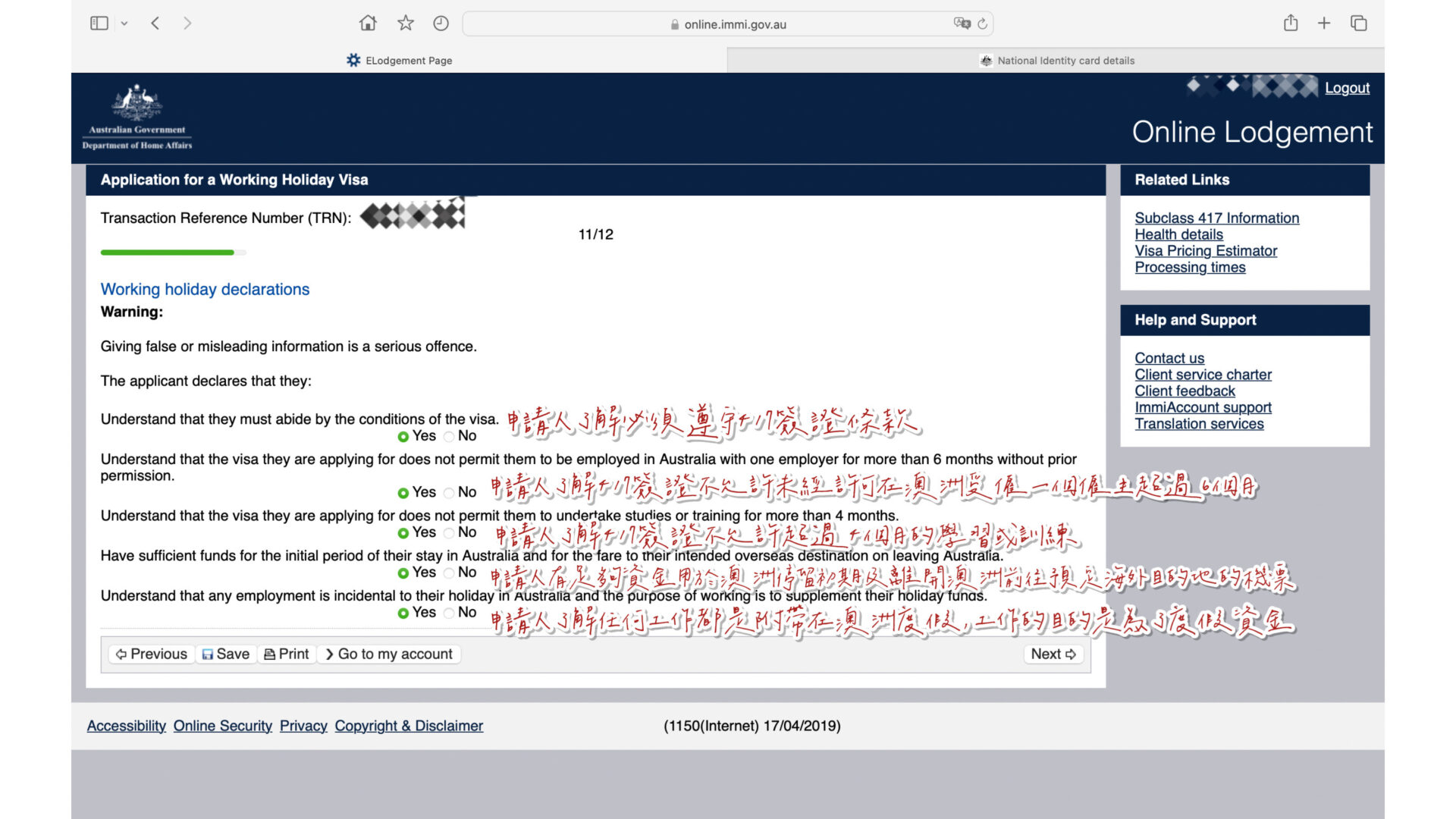Expand the sidebar options chevron
The width and height of the screenshot is (1456, 819).
pos(124,24)
